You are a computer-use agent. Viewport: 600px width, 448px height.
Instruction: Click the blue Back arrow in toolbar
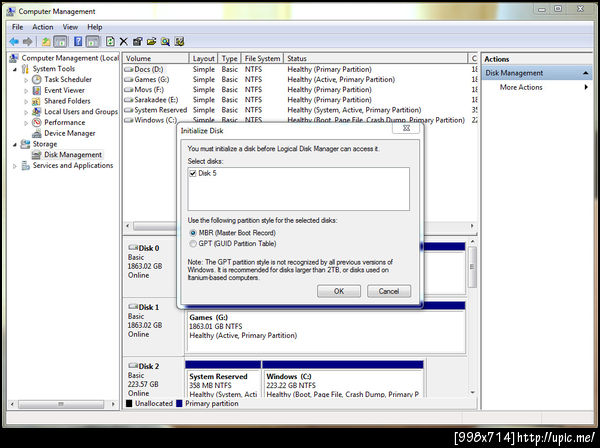(x=14, y=41)
